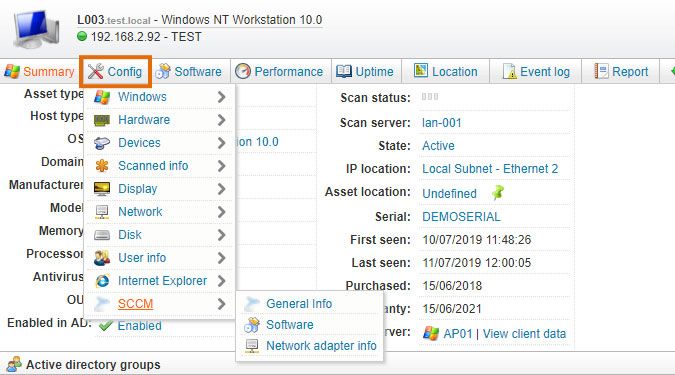Viewport: 675px width, 375px height.
Task: Expand the Hardware submenu arrow
Action: click(x=221, y=120)
